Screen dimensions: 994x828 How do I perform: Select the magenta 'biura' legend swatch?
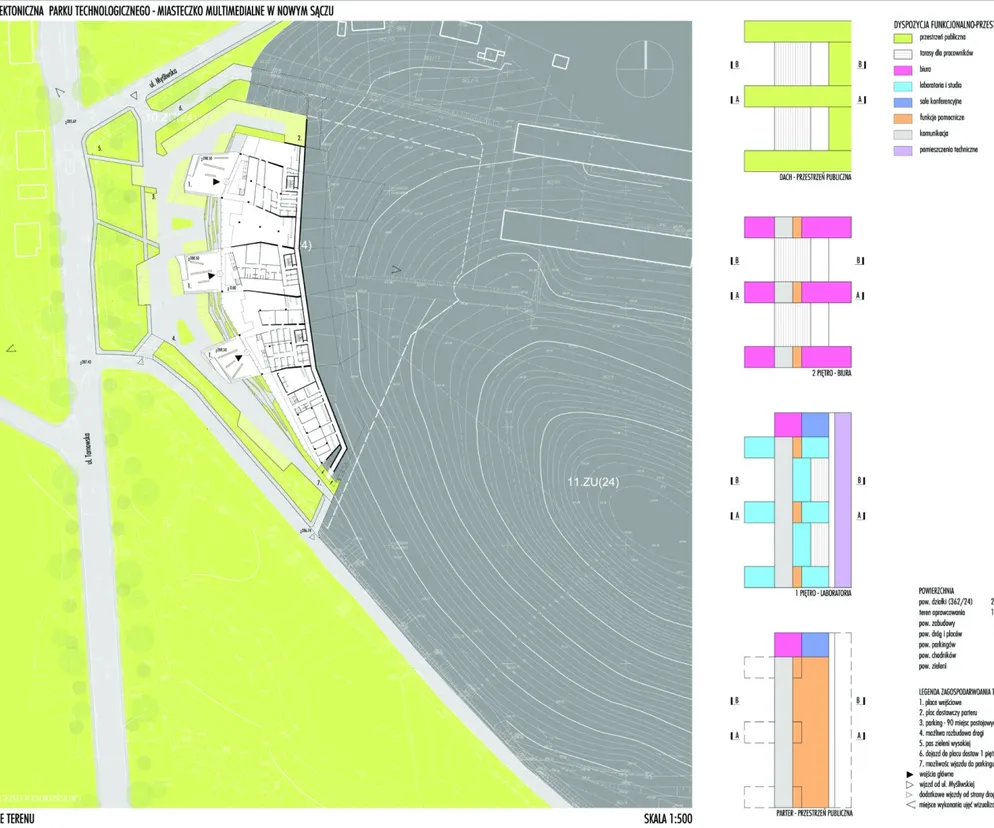[x=903, y=70]
